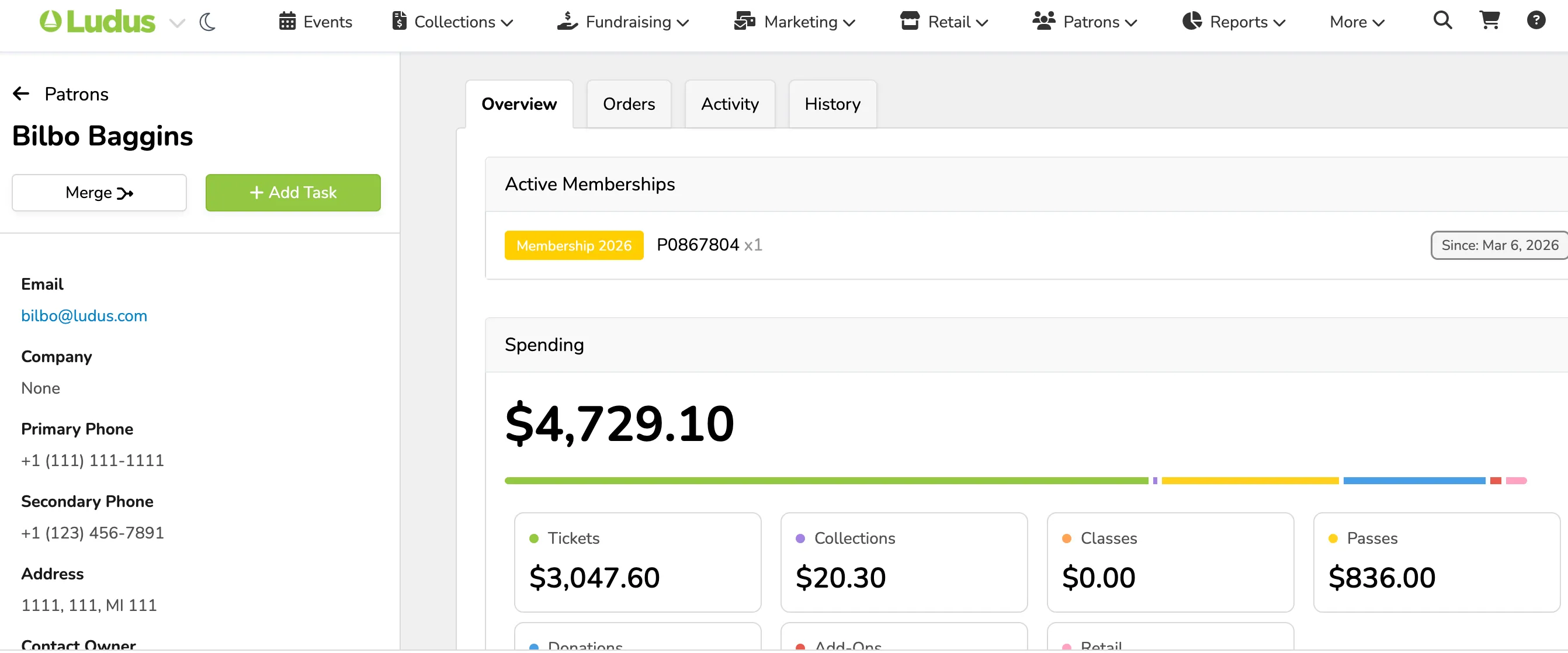
Task: Click the Since: Mar 6, 2026 badge
Action: [1500, 245]
